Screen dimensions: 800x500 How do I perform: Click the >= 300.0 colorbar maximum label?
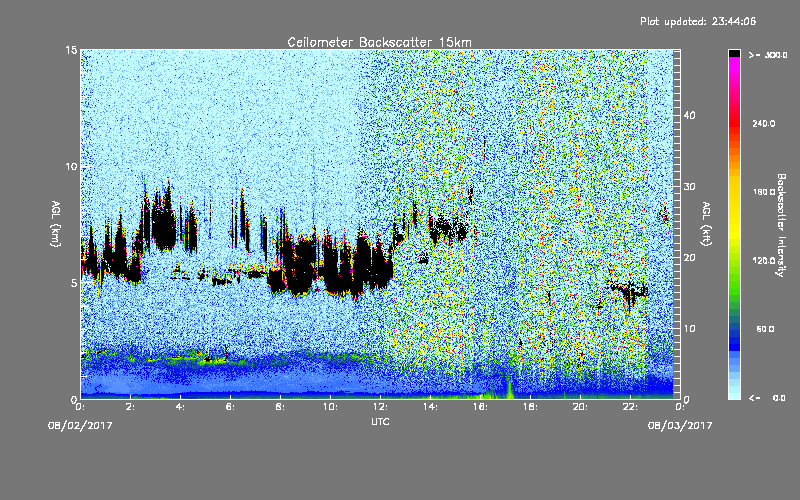tap(768, 55)
